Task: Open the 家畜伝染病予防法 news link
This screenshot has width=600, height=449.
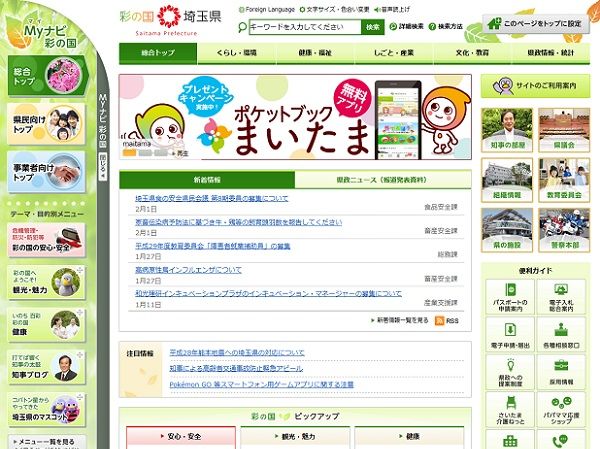Action: coord(238,222)
